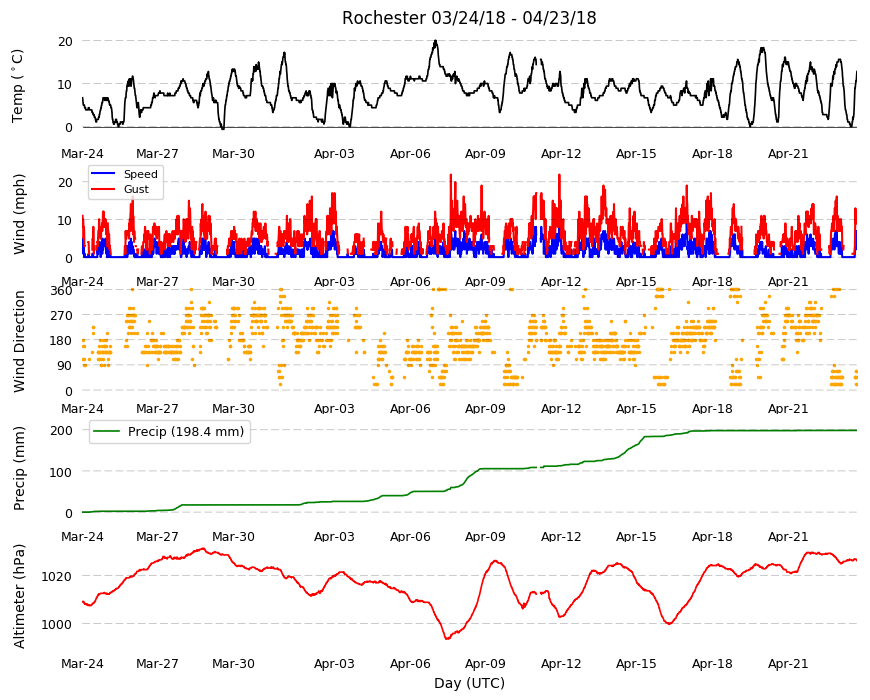Click the Precip (mm) axis label

coord(19,468)
